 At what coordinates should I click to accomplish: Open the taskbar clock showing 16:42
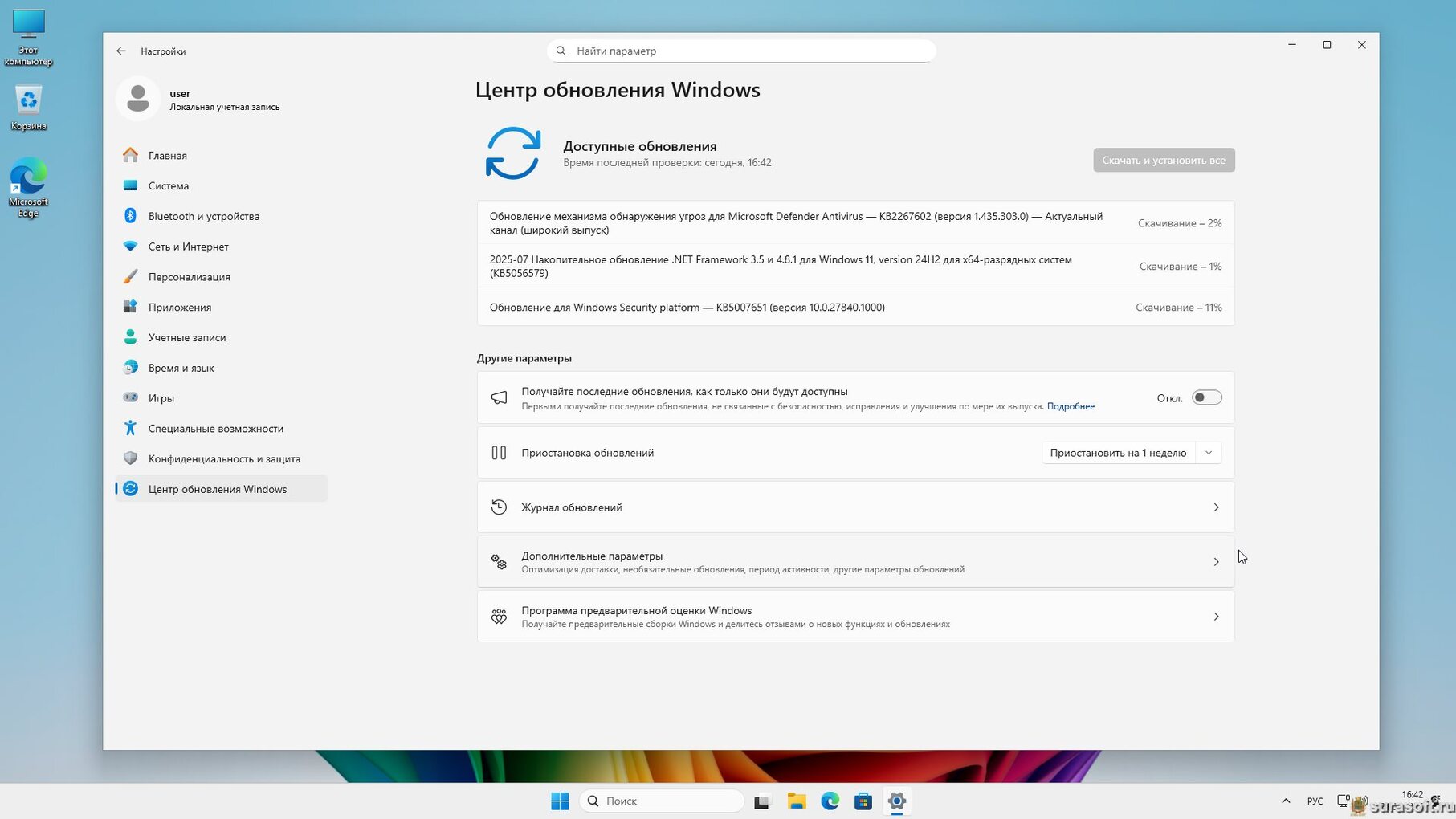[1413, 795]
